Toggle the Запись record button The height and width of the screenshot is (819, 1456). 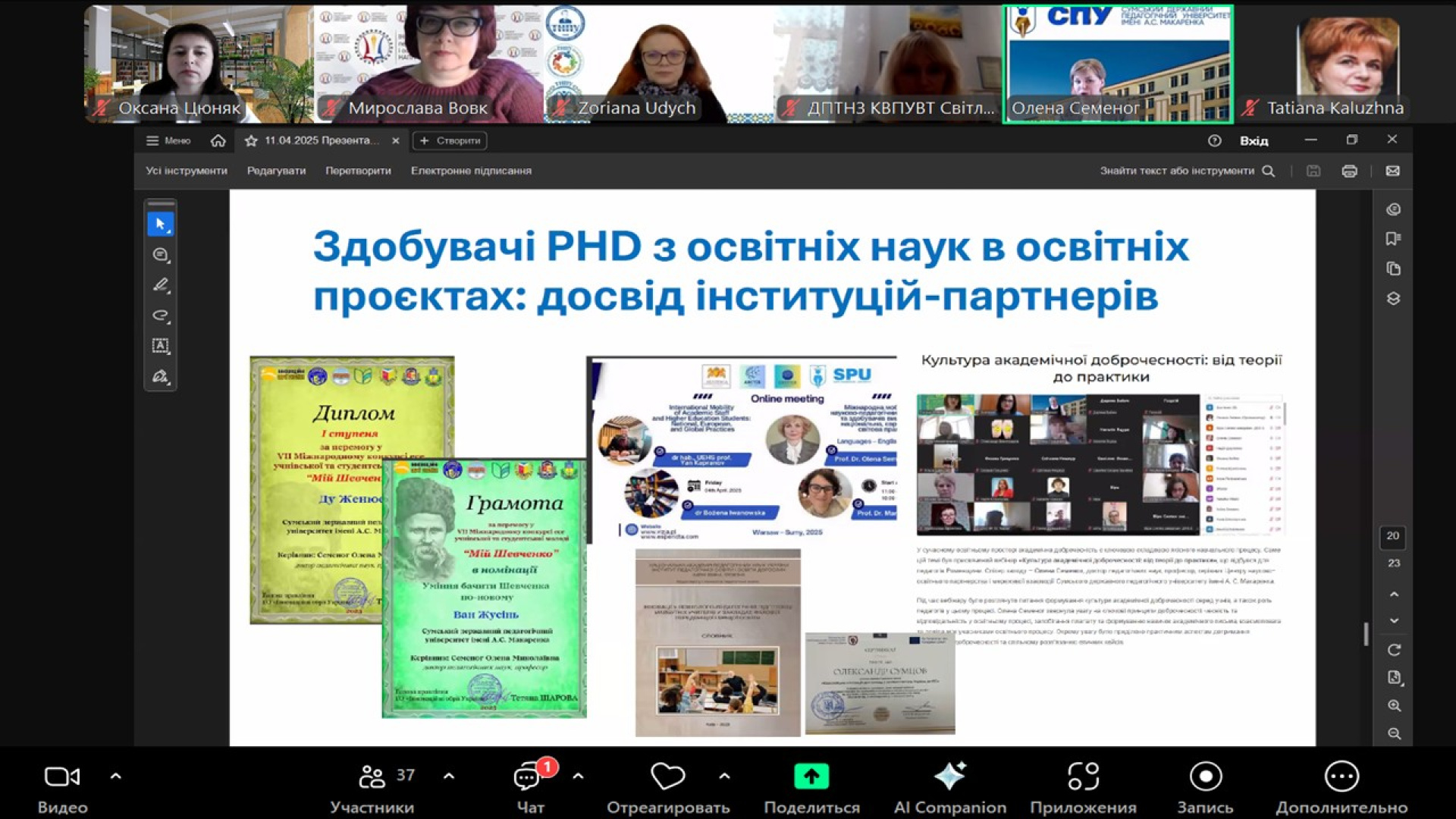1206,787
